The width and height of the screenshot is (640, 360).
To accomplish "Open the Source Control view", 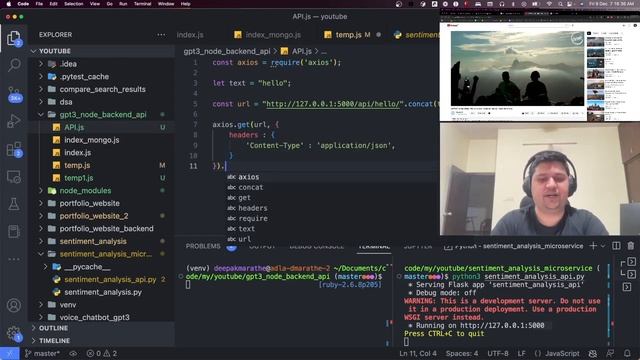I will point(14,94).
